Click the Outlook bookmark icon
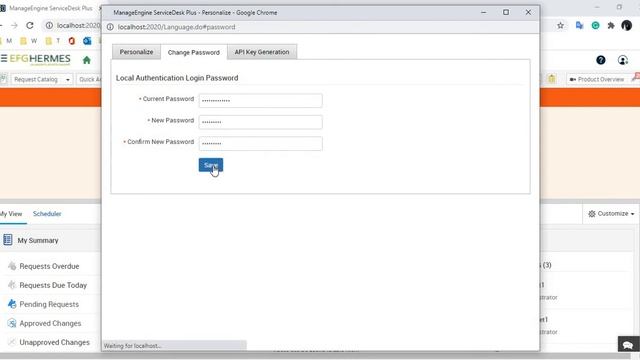640x360 pixels. coord(87,41)
